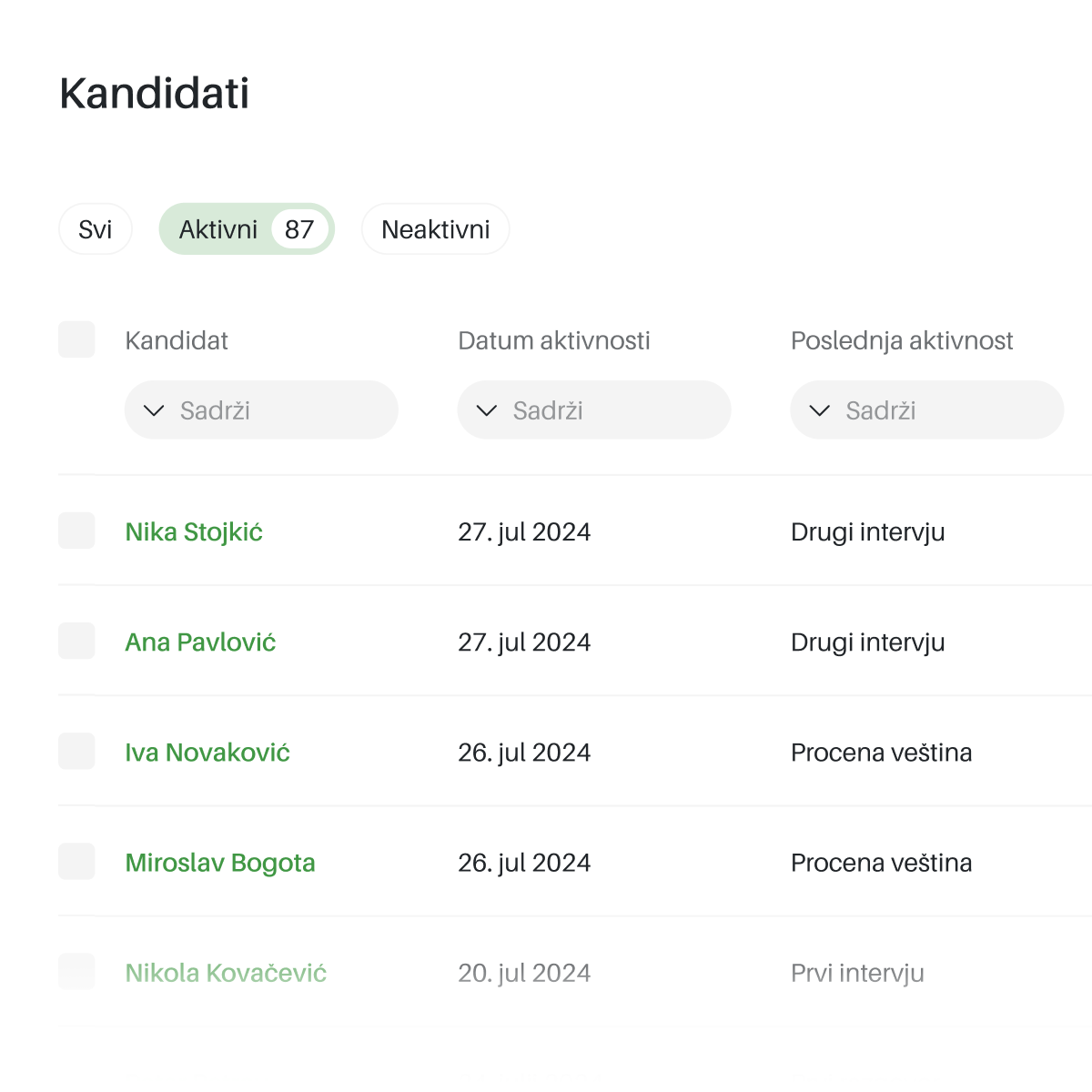Expand the Poslednja aktivnost filter chevron
1092x1092 pixels.
pyautogui.click(x=820, y=410)
